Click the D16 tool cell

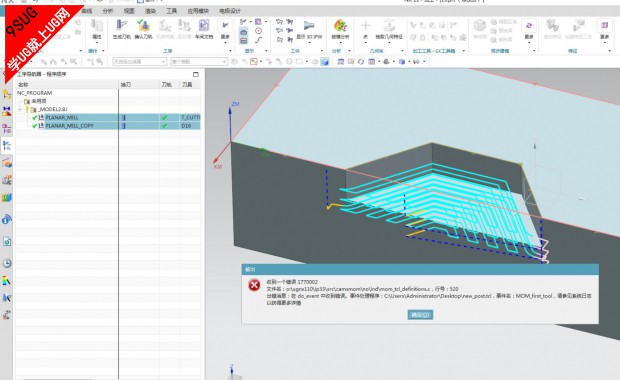click(190, 126)
